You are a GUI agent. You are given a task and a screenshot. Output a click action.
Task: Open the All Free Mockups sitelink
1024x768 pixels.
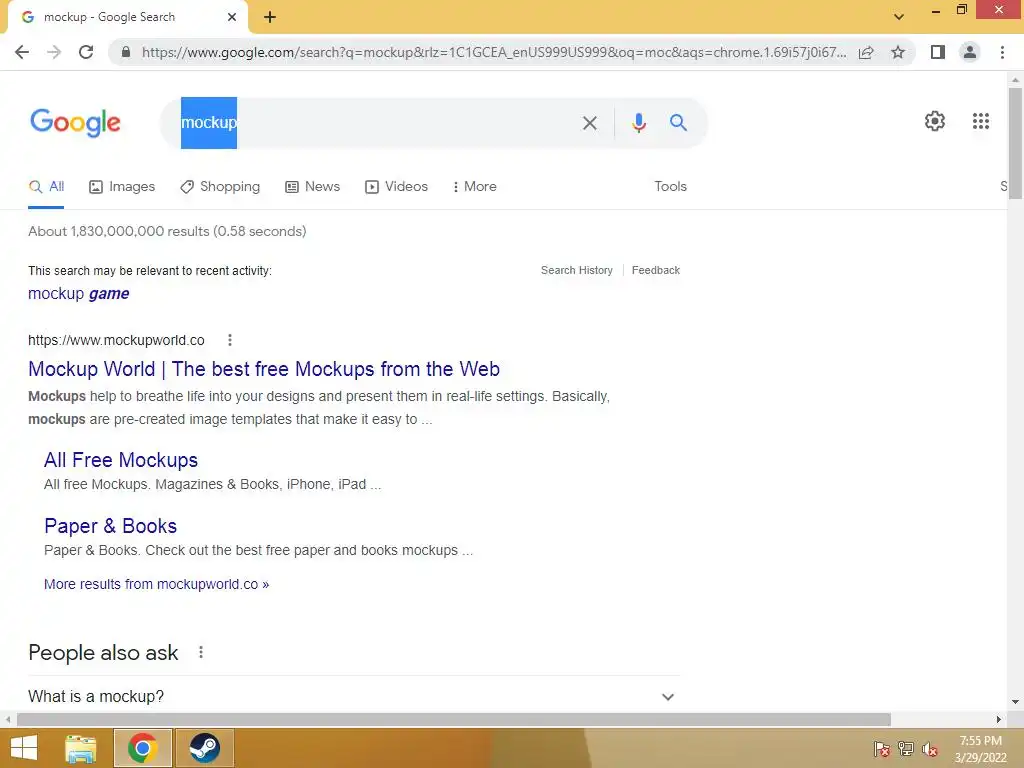pos(121,460)
